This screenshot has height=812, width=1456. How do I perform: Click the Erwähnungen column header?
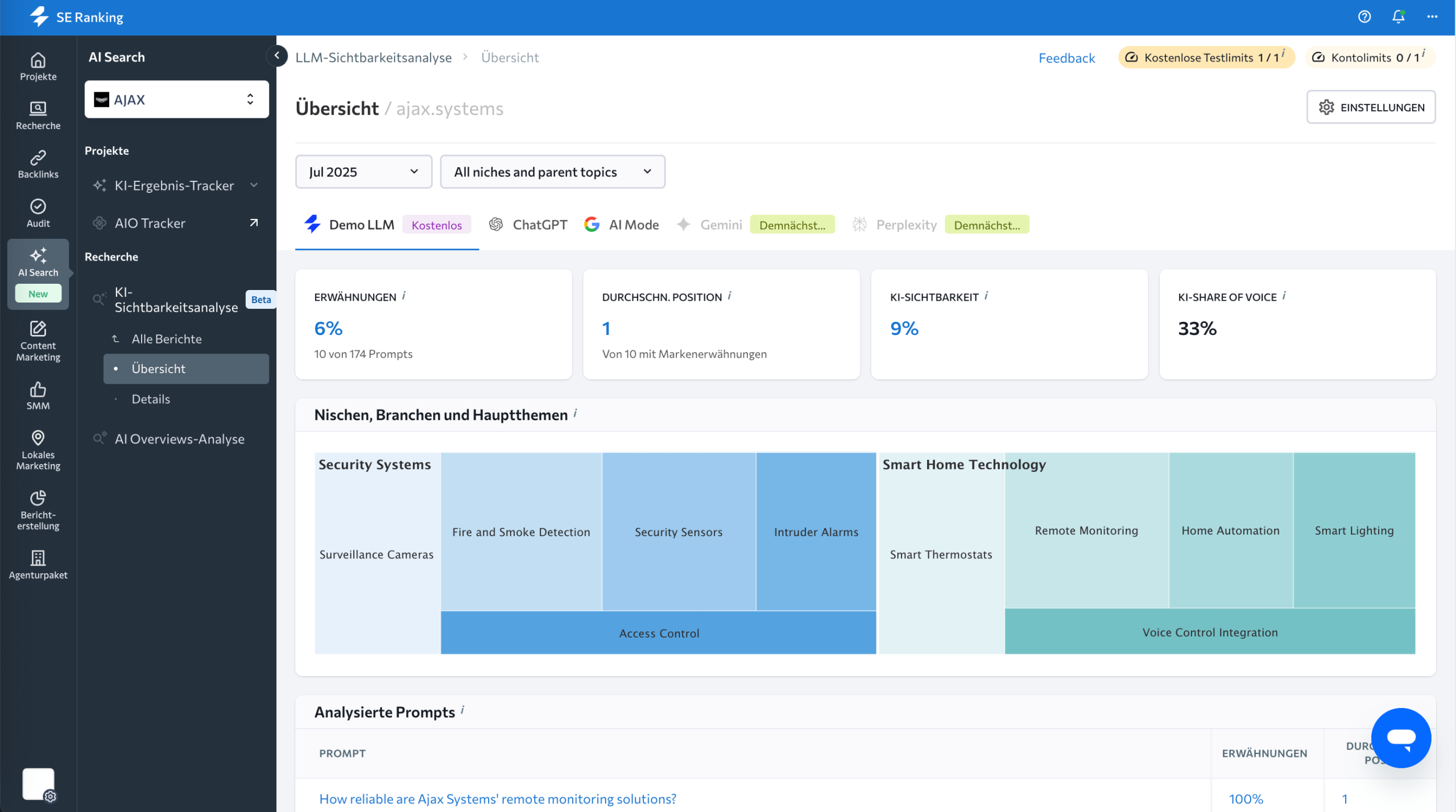(x=1264, y=753)
